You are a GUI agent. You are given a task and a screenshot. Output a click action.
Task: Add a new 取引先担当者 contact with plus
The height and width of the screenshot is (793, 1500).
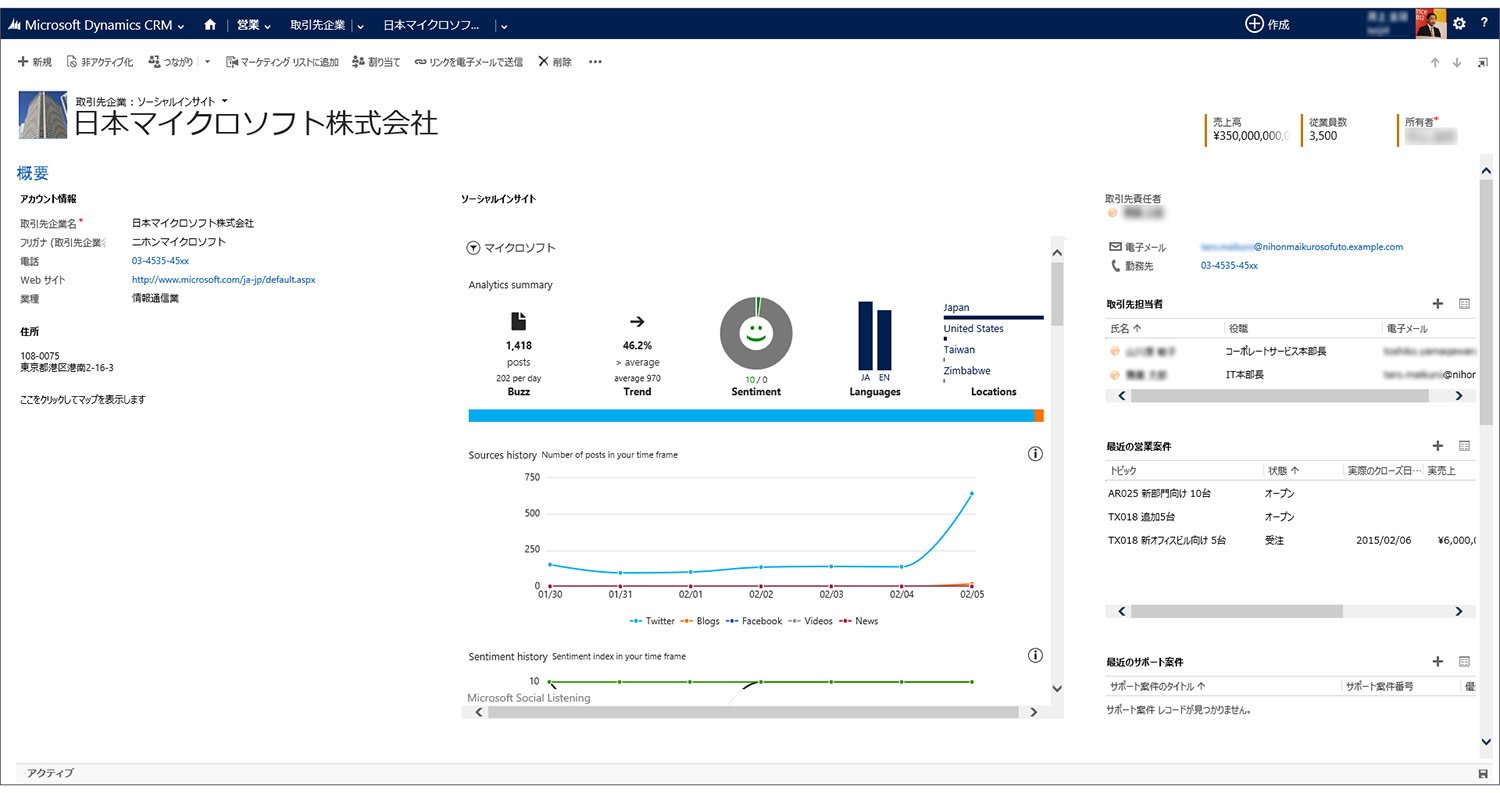point(1438,303)
